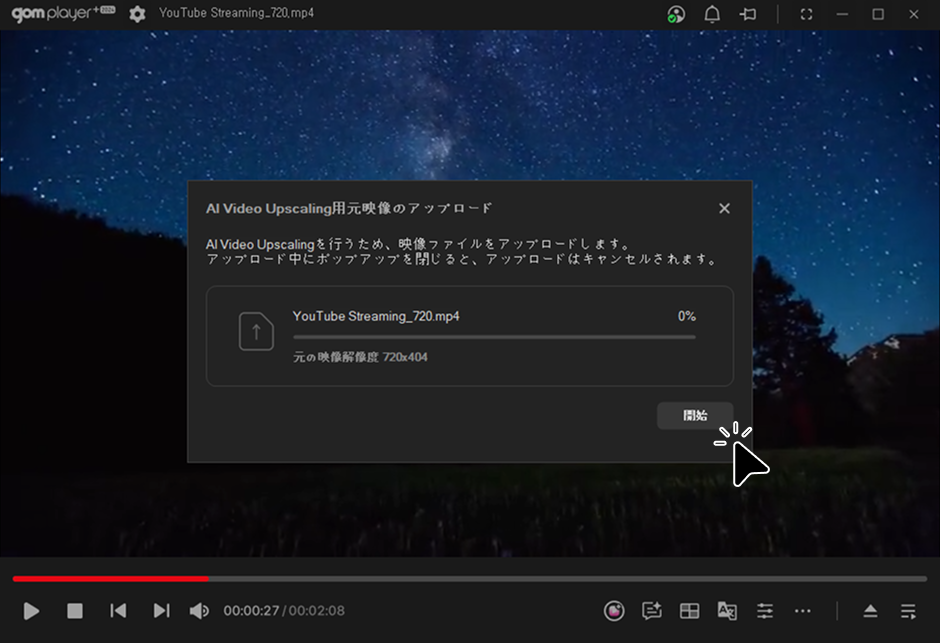The image size is (940, 643).
Task: Enter fullscreen mode from the title bar
Action: click(807, 14)
